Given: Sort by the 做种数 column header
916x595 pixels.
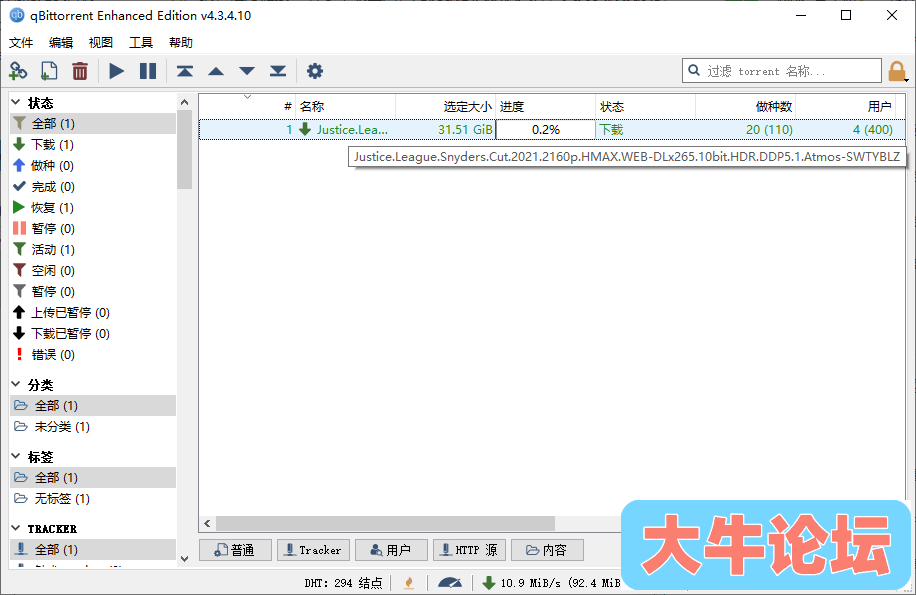Looking at the screenshot, I should coord(745,106).
